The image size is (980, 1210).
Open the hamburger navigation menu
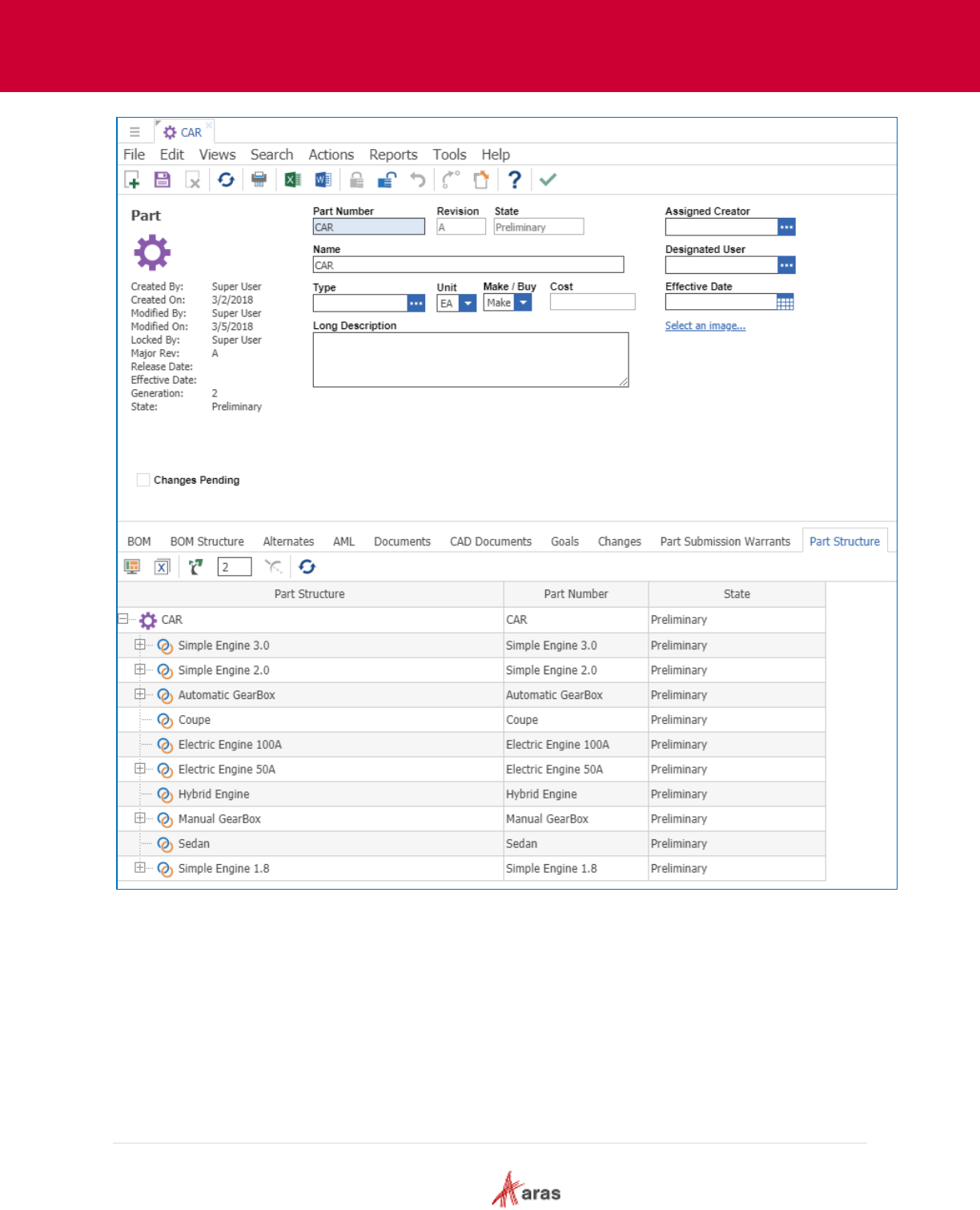click(135, 132)
